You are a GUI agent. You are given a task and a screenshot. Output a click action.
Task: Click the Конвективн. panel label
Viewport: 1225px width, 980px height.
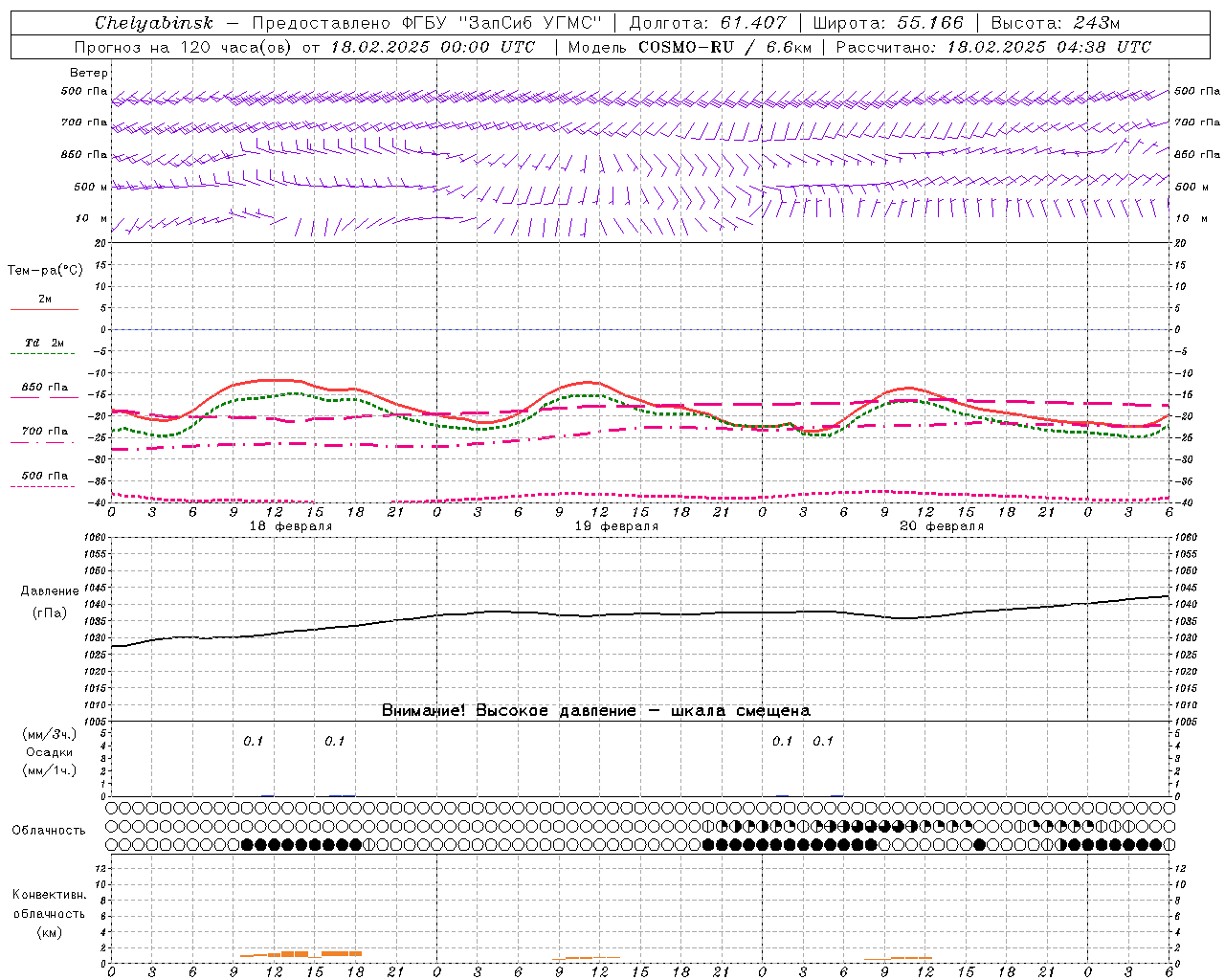pyautogui.click(x=49, y=895)
